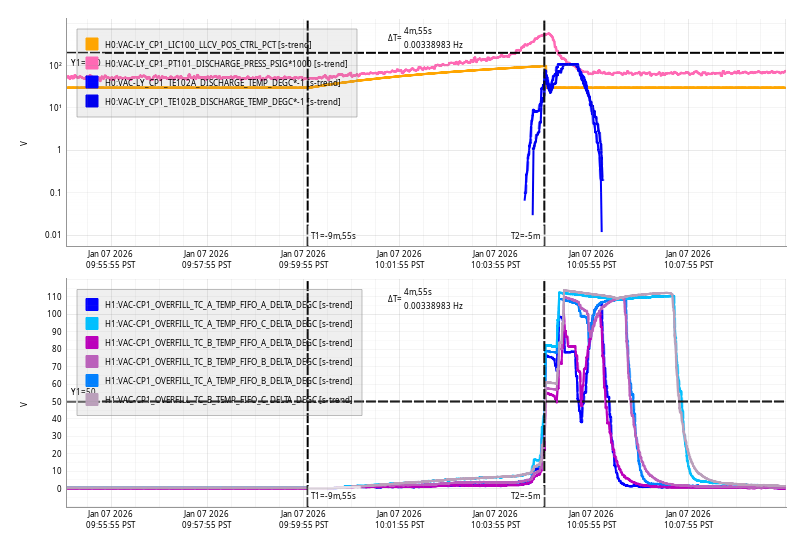Select the LIC100_LLCV_POS_CTRL_PCT legend label
The height and width of the screenshot is (551, 804).
(x=207, y=44)
